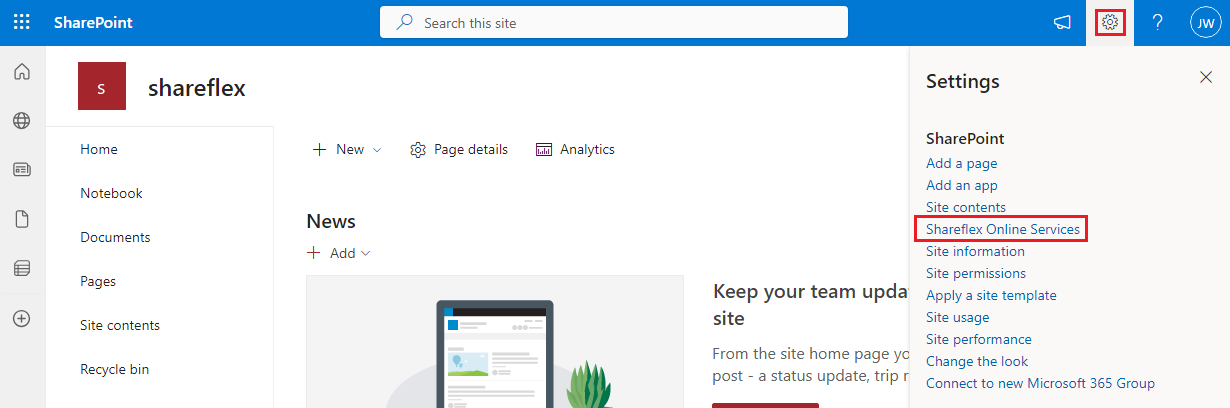Viewport: 1230px width, 408px height.
Task: Click Site contents link in Settings panel
Action: point(966,207)
